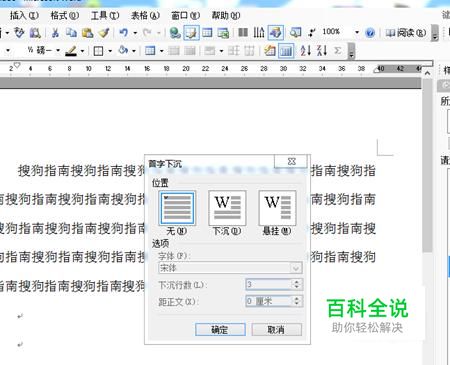The image size is (450, 365).
Task: Click the undo arrow icon
Action: coord(124,33)
